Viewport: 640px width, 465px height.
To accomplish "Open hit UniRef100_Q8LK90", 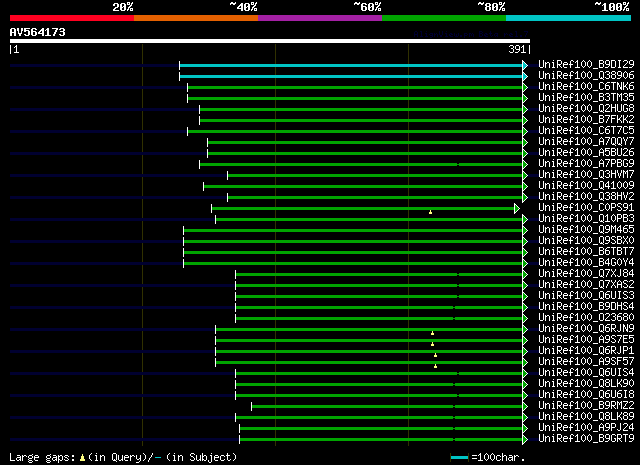I will [586, 384].
